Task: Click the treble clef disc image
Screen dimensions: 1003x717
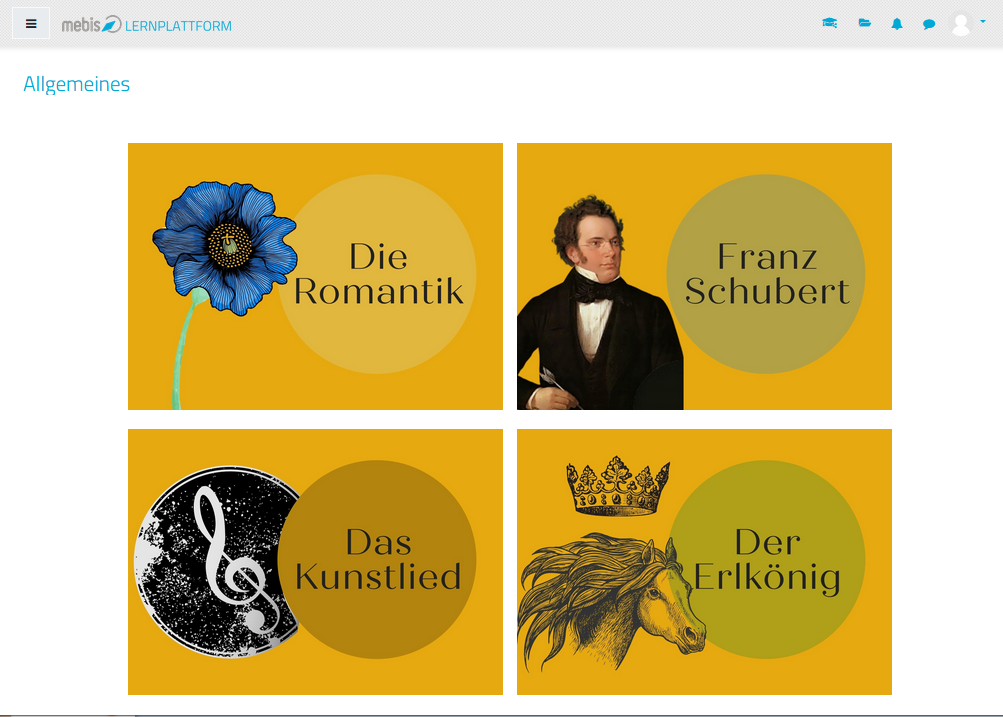Action: 214,562
